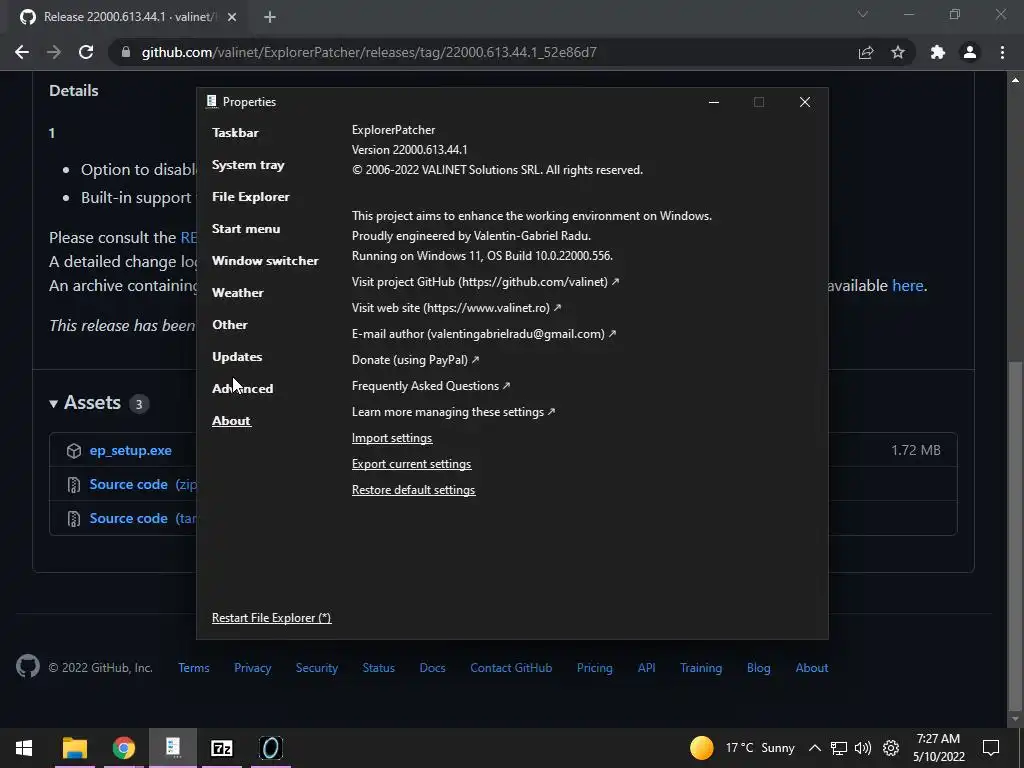Share this page icon in address bar
The width and height of the screenshot is (1024, 768).
click(x=866, y=52)
